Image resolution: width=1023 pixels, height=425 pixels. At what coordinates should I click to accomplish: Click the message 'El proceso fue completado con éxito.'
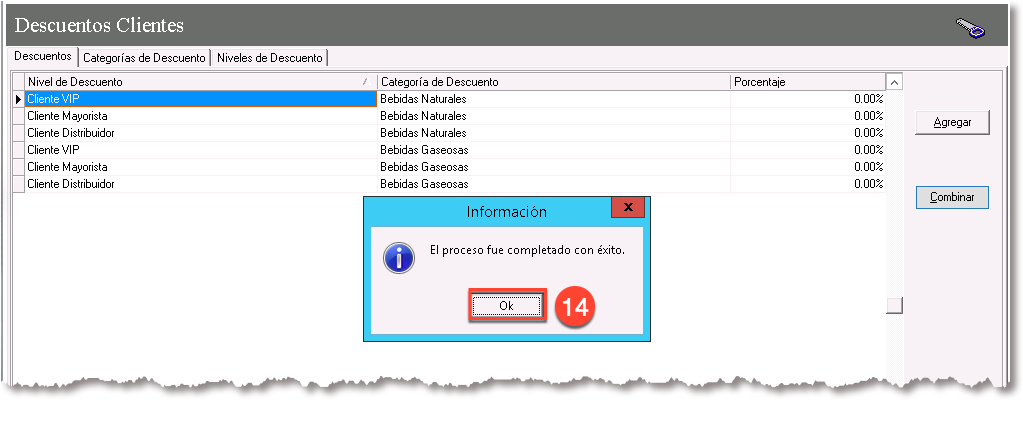(527, 250)
